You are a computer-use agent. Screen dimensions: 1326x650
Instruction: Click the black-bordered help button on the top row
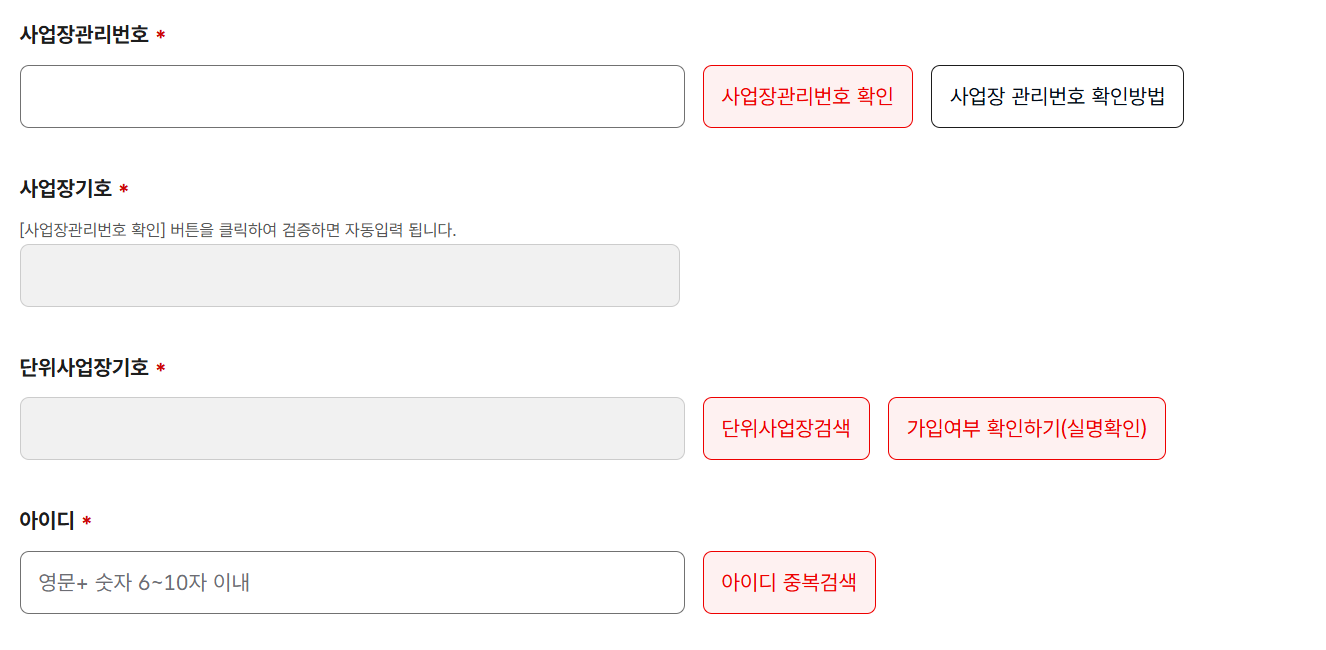point(1056,96)
